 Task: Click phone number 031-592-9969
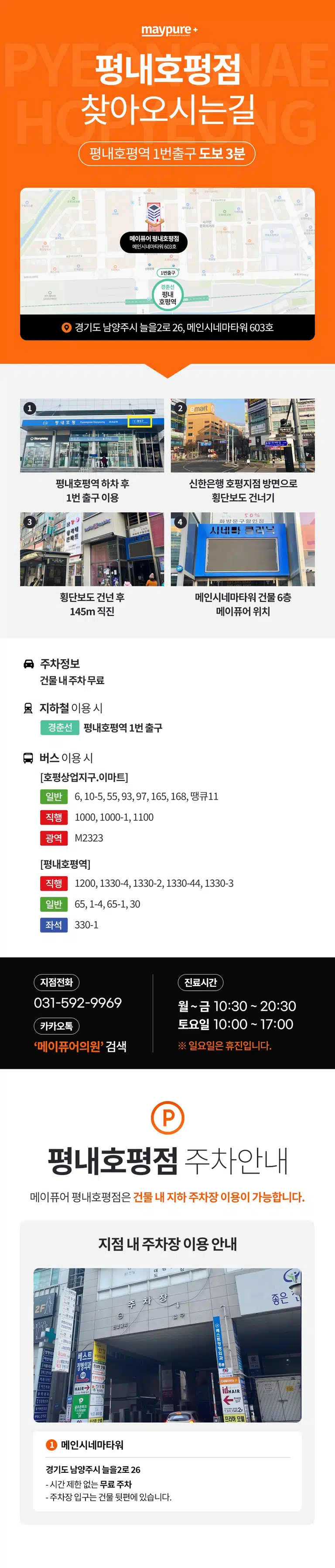78,1003
